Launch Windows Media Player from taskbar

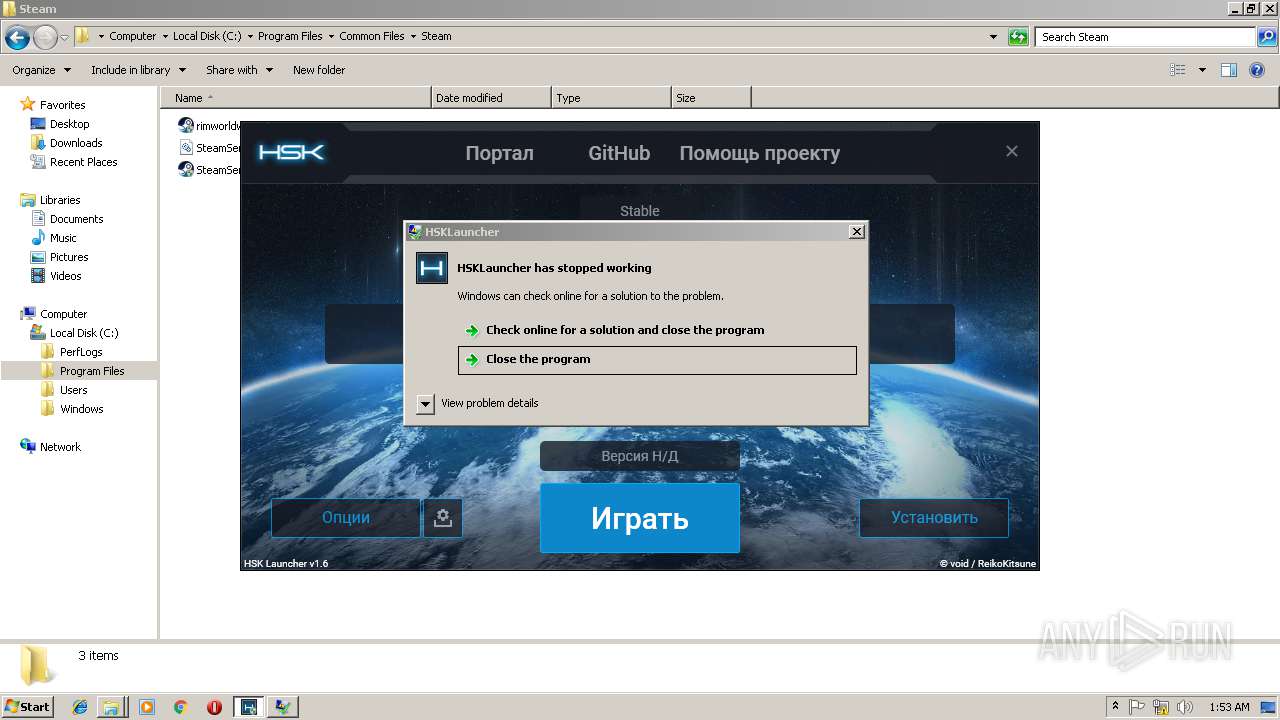pyautogui.click(x=147, y=707)
